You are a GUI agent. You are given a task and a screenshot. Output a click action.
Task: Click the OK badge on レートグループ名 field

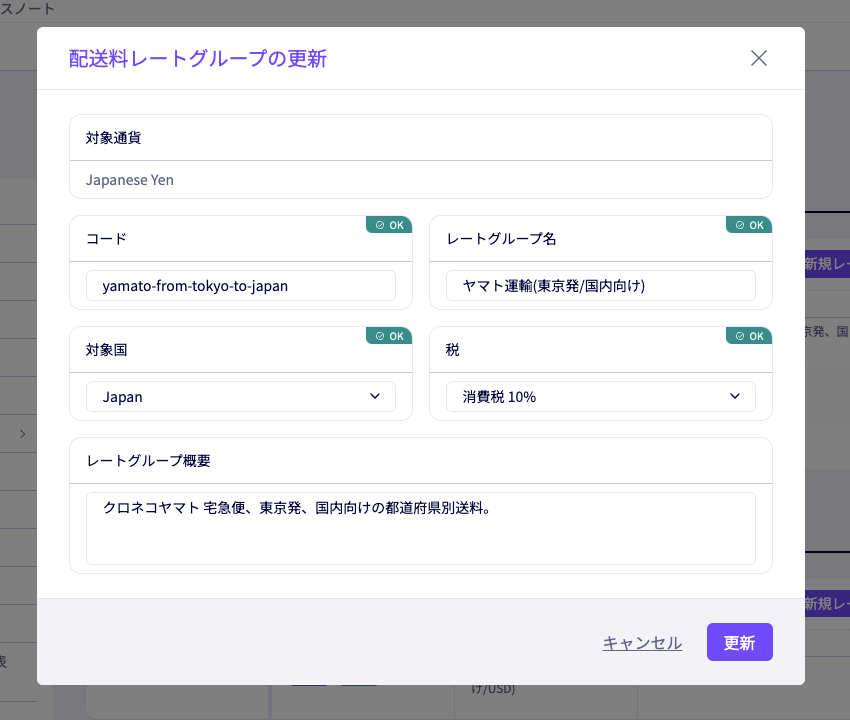[749, 225]
